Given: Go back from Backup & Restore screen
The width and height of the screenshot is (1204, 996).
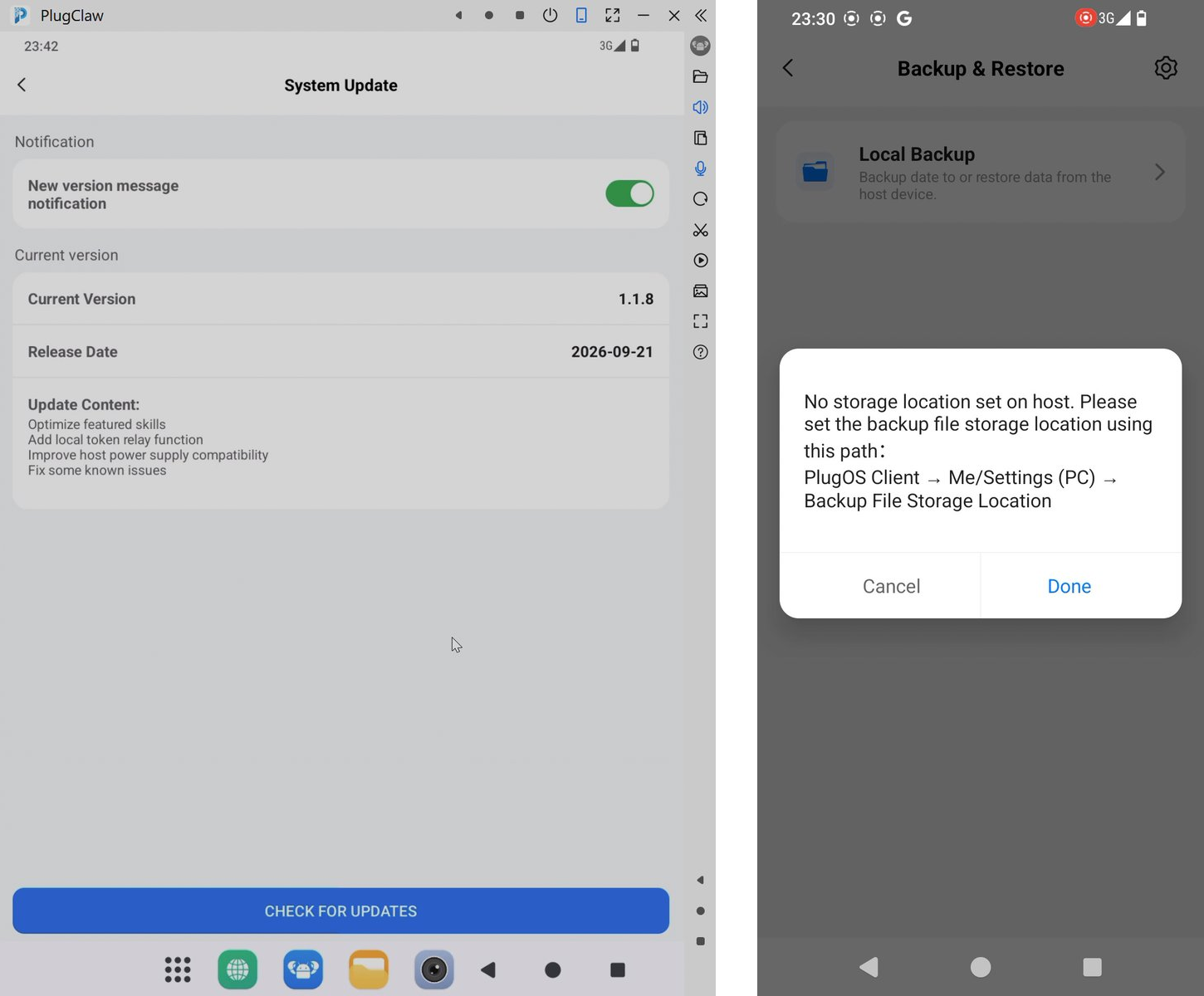Looking at the screenshot, I should tap(788, 68).
